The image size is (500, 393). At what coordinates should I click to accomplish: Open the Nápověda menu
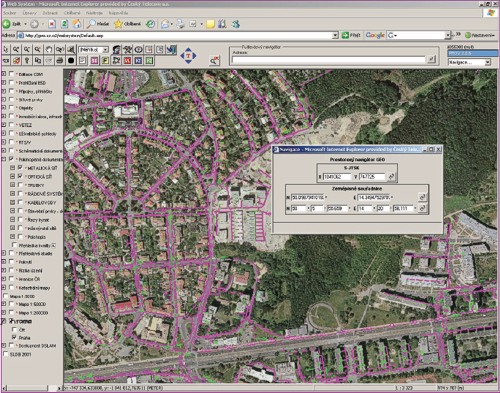[118, 13]
